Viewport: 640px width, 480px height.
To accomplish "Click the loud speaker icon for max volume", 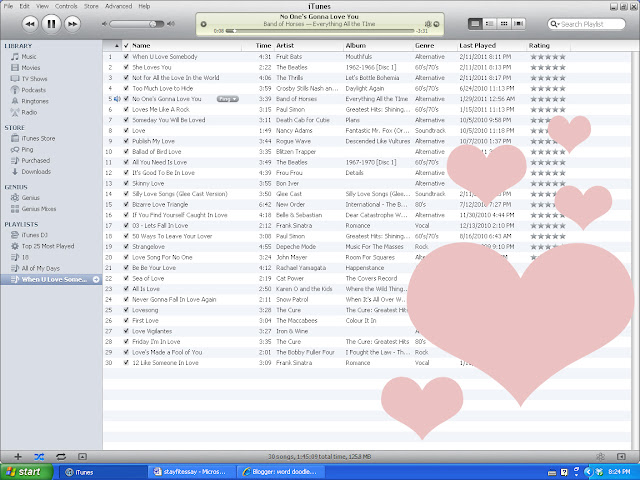I will click(x=171, y=24).
